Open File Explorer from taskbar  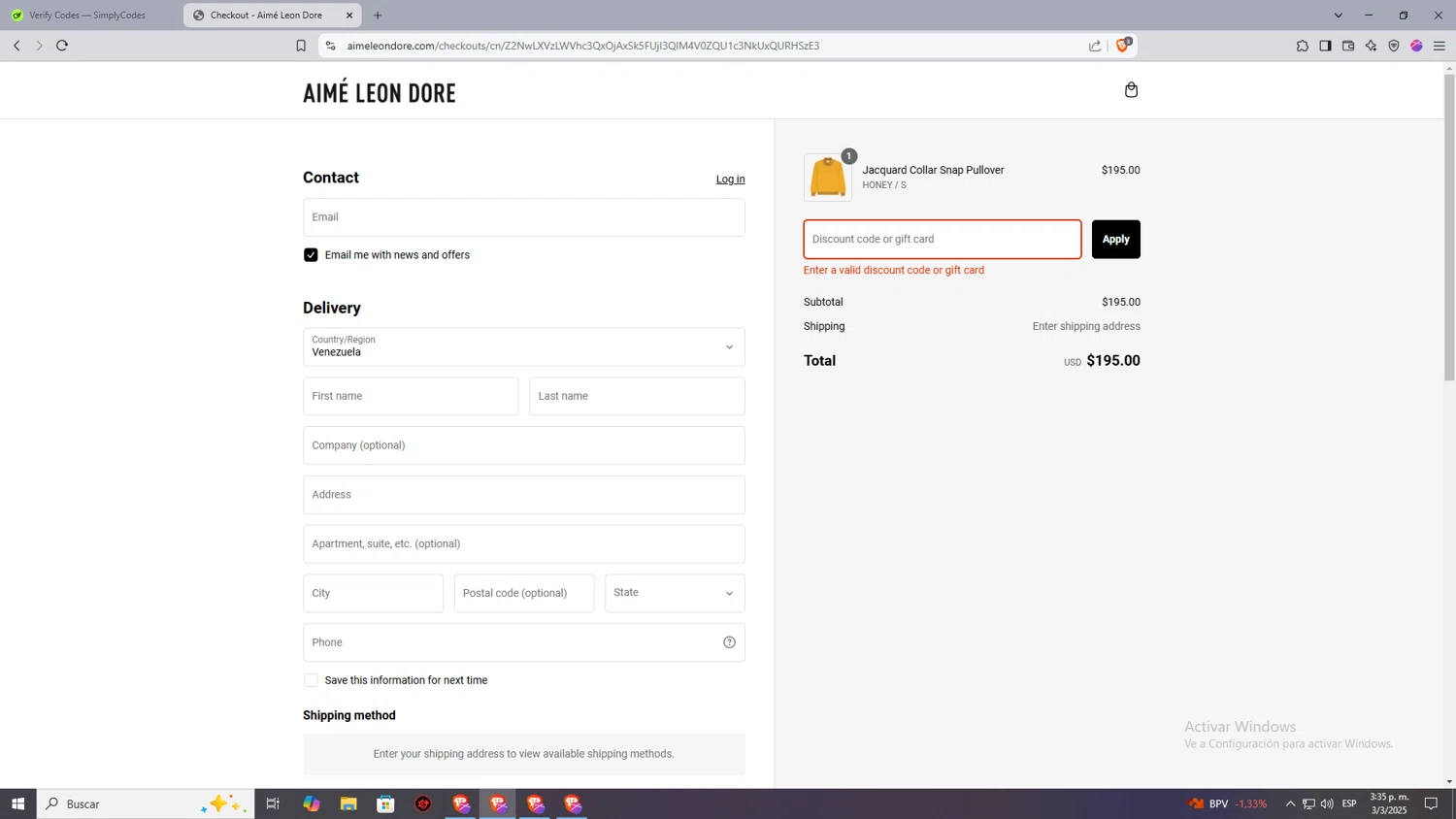348,803
